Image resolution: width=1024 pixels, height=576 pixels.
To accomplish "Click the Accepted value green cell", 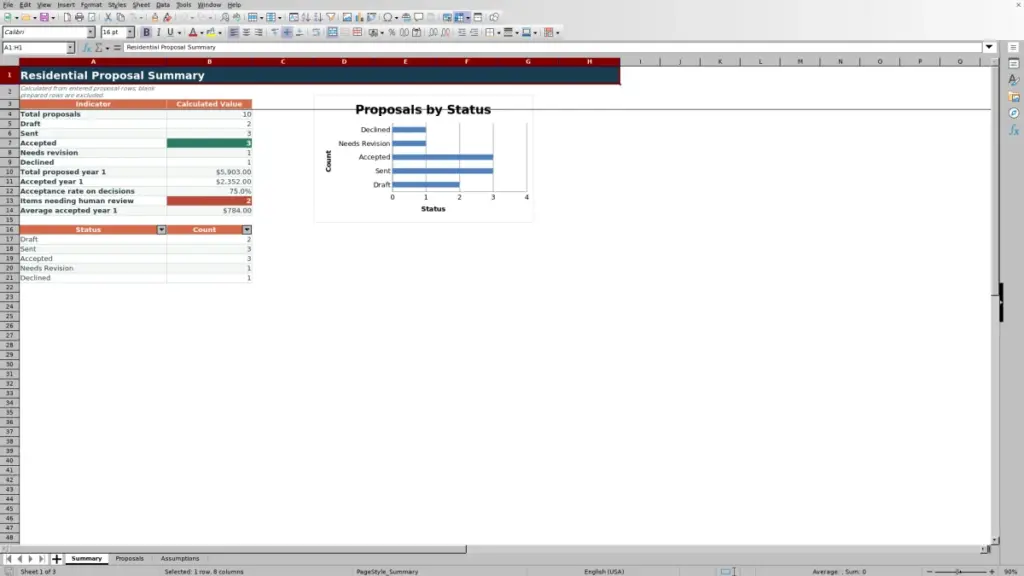I will point(209,143).
